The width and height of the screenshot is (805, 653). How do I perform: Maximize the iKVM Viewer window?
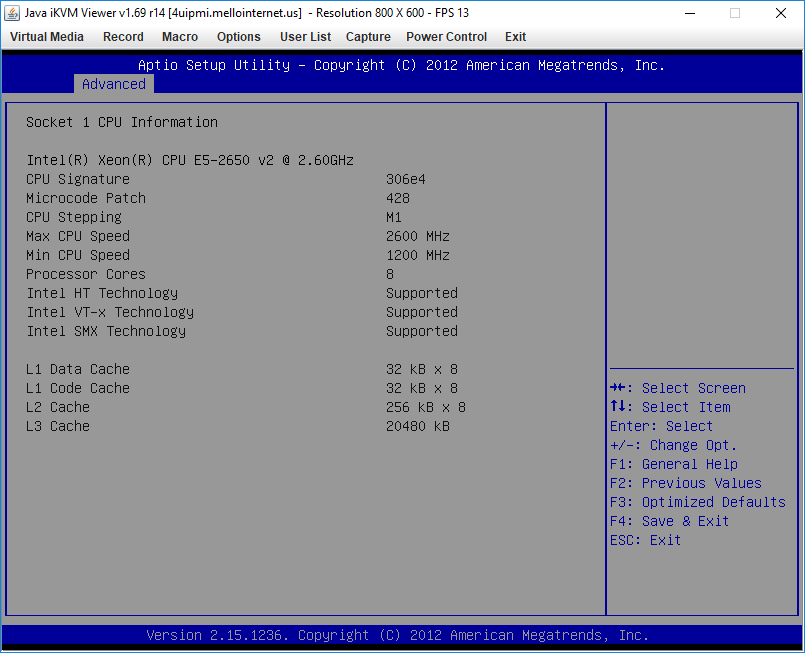coord(735,13)
